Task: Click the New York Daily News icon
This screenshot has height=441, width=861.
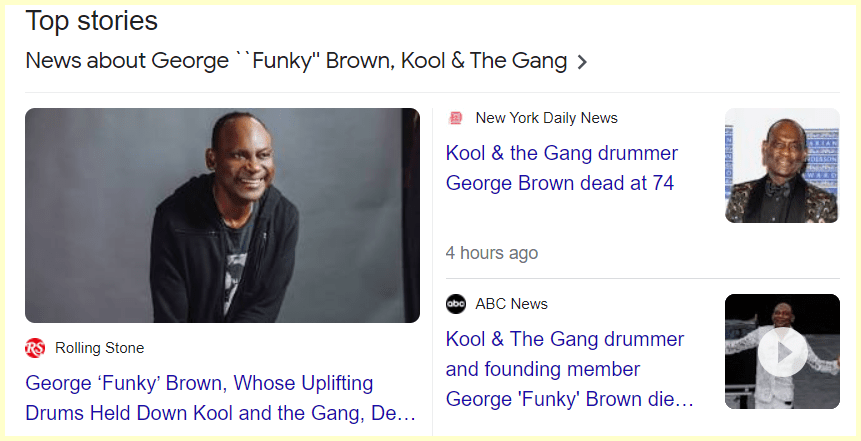Action: [x=456, y=118]
